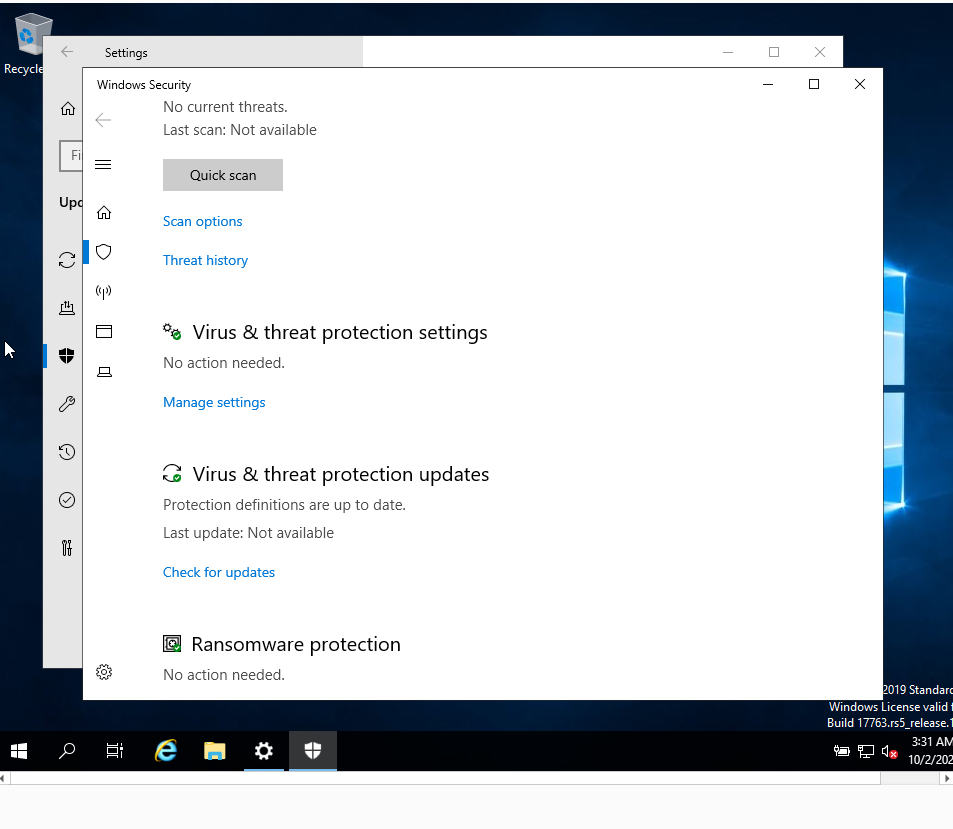This screenshot has height=829, width=953.
Task: Open Windows Security settings gear icon
Action: tap(104, 672)
